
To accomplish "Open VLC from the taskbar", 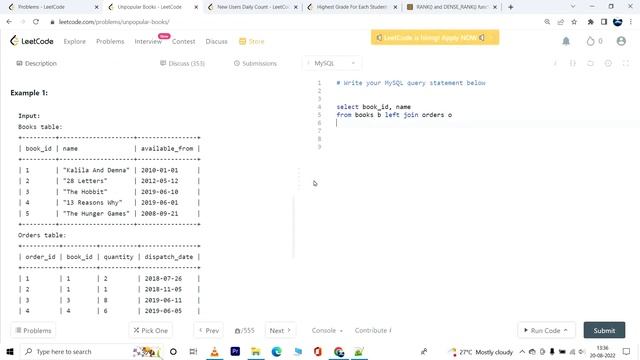I will [214, 351].
